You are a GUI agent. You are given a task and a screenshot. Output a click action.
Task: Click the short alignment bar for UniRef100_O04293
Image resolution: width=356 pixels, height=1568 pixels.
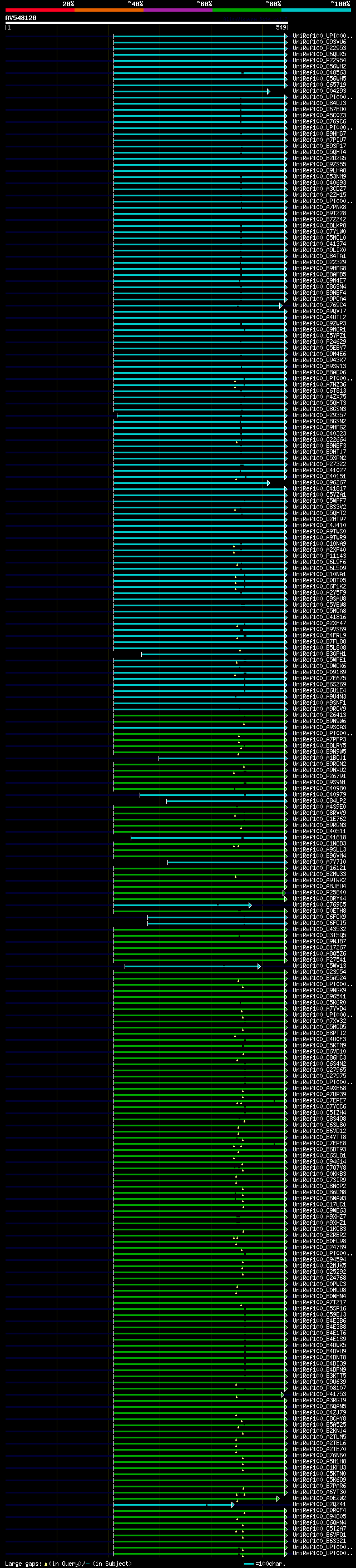pos(192,91)
